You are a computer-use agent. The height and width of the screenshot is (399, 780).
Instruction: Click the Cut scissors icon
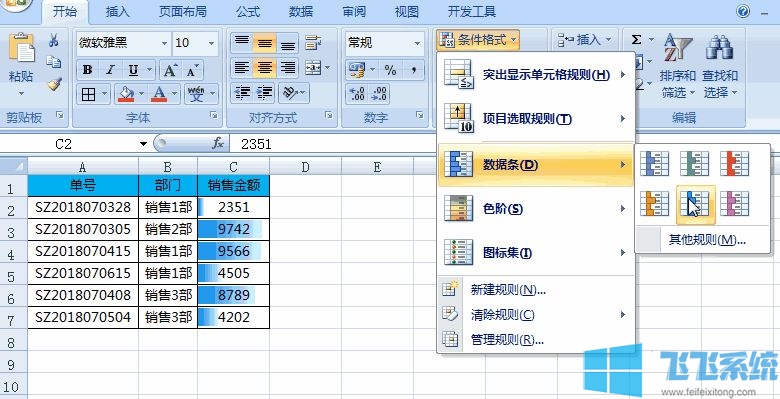[x=54, y=40]
